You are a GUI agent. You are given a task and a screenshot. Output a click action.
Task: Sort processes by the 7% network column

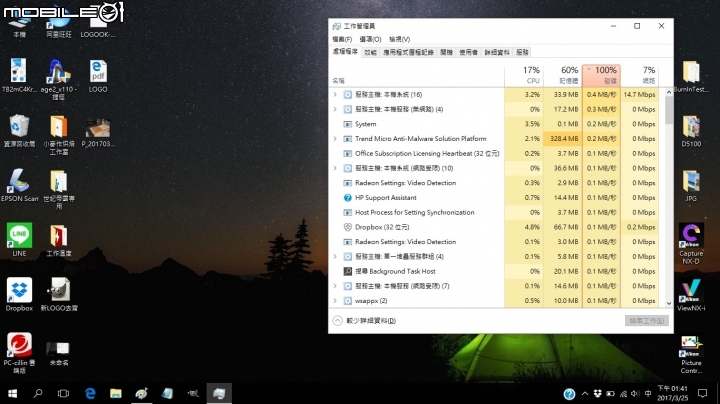click(640, 75)
